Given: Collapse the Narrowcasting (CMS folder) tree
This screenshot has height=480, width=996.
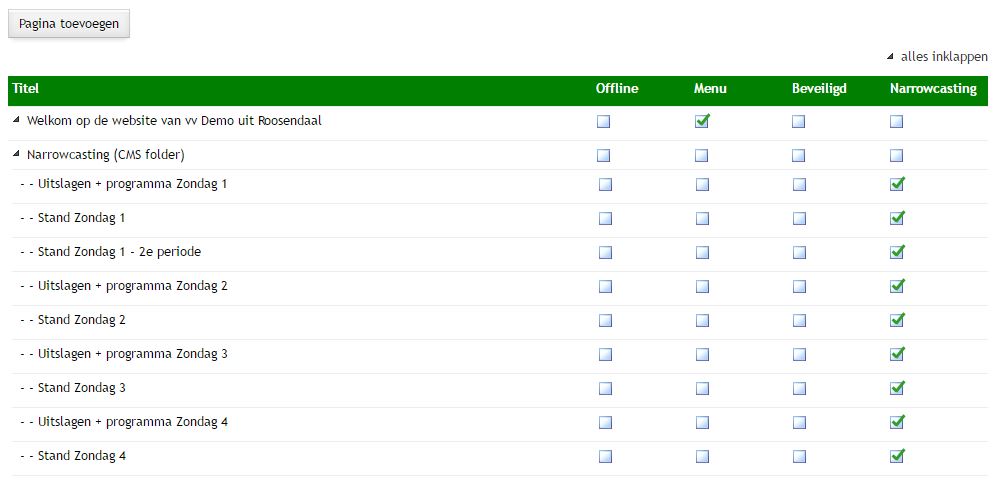Looking at the screenshot, I should point(17,155).
